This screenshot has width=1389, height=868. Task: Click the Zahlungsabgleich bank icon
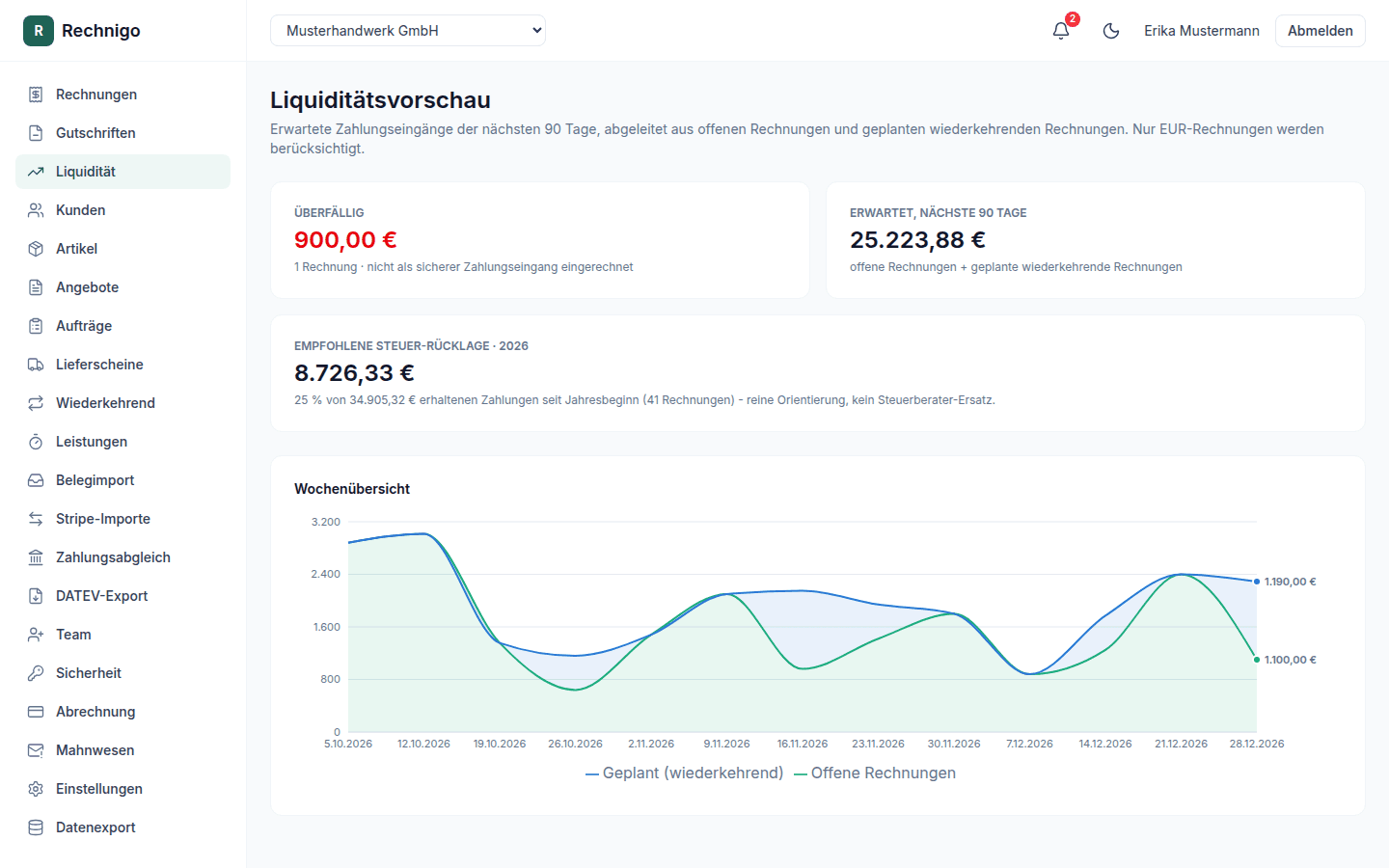tap(36, 557)
